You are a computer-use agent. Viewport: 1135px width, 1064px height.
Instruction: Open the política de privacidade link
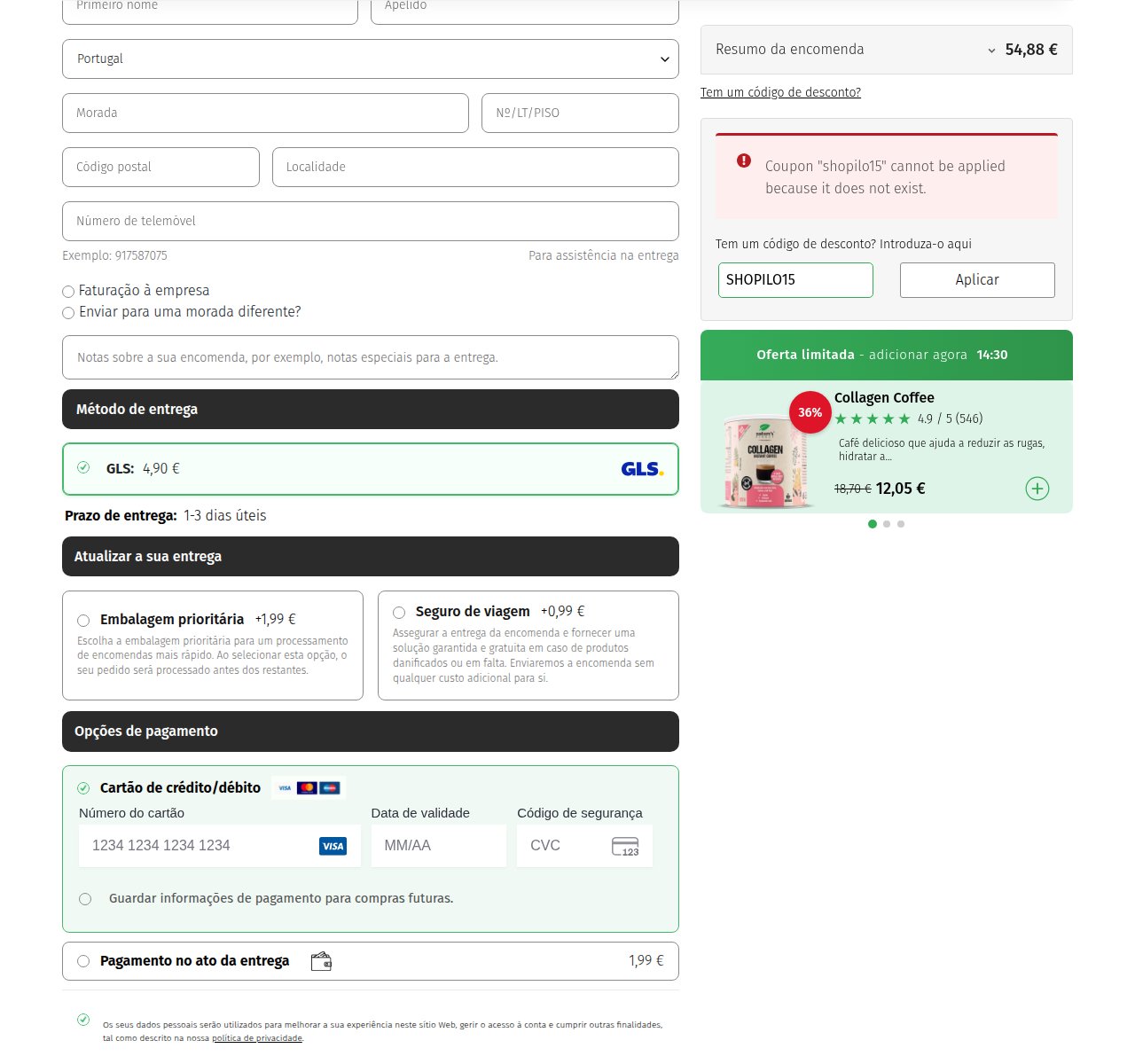point(257,1038)
